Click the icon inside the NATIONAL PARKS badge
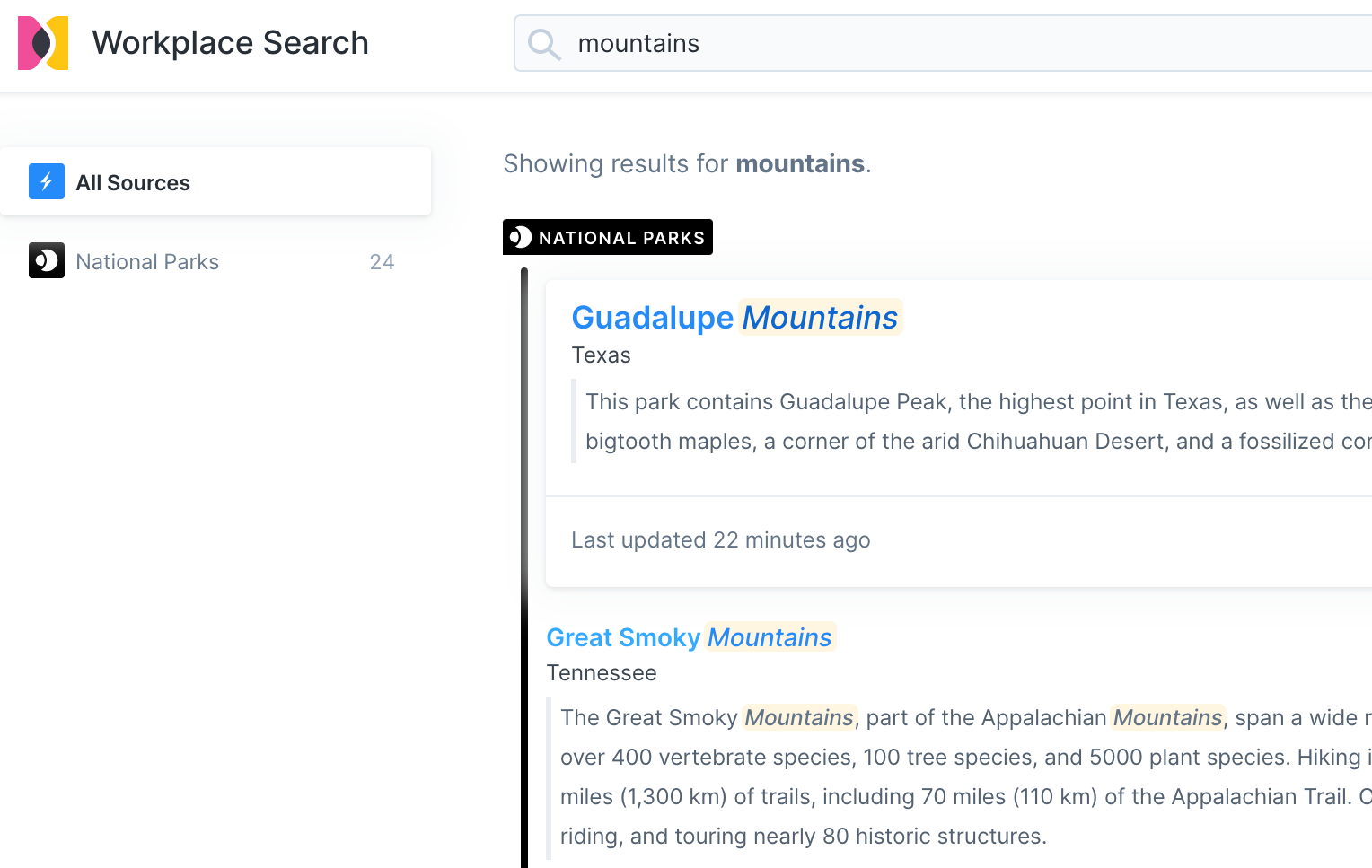This screenshot has width=1372, height=868. point(521,238)
